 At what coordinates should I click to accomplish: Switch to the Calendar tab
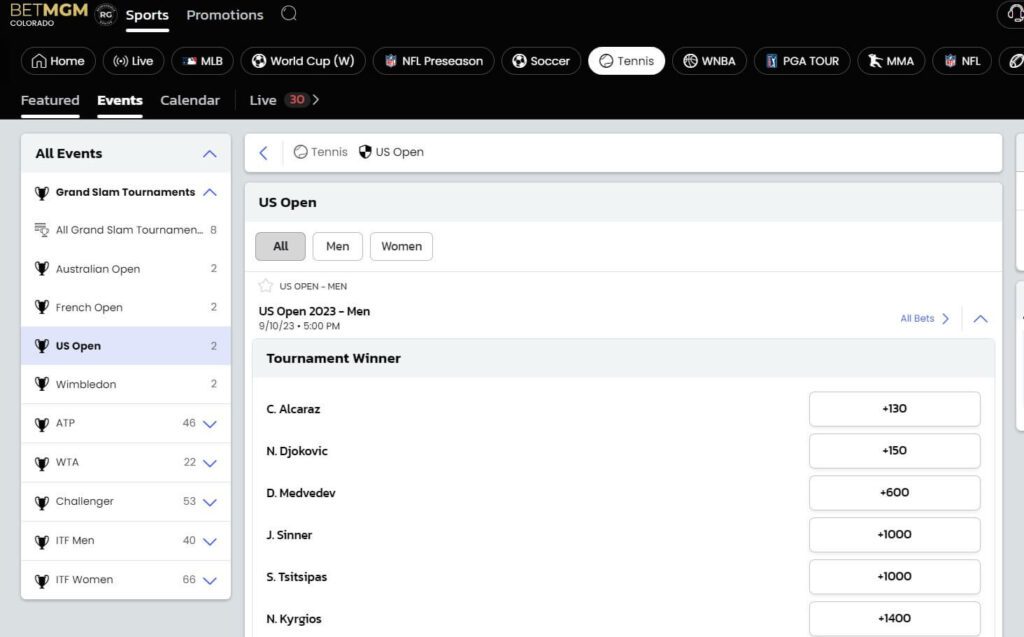point(190,100)
